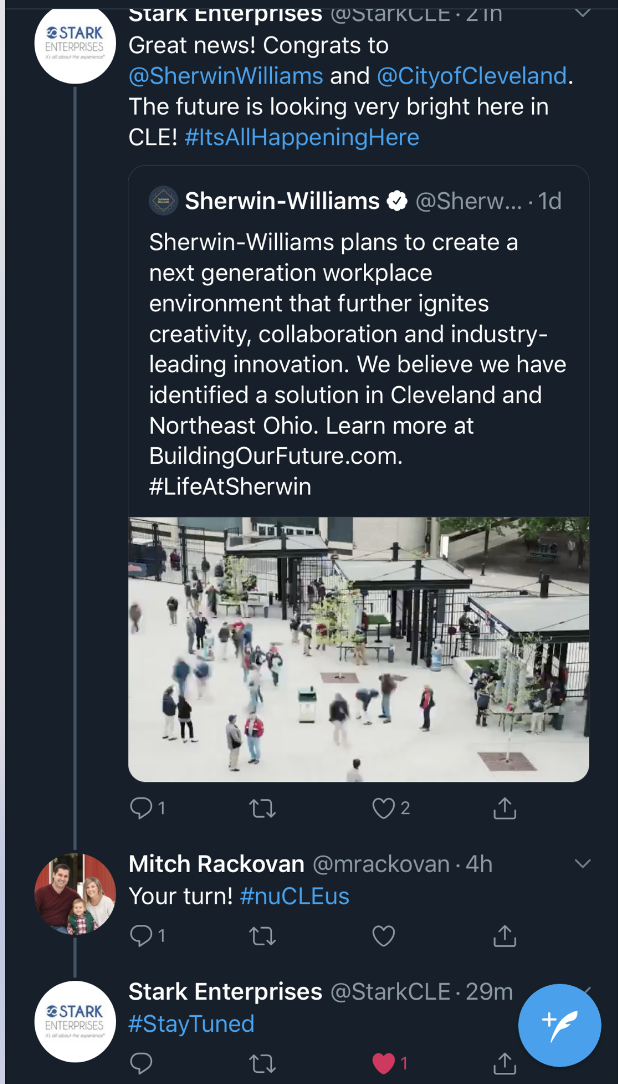Open the @SherwinWilliams mention link
The image size is (618, 1084).
click(226, 76)
